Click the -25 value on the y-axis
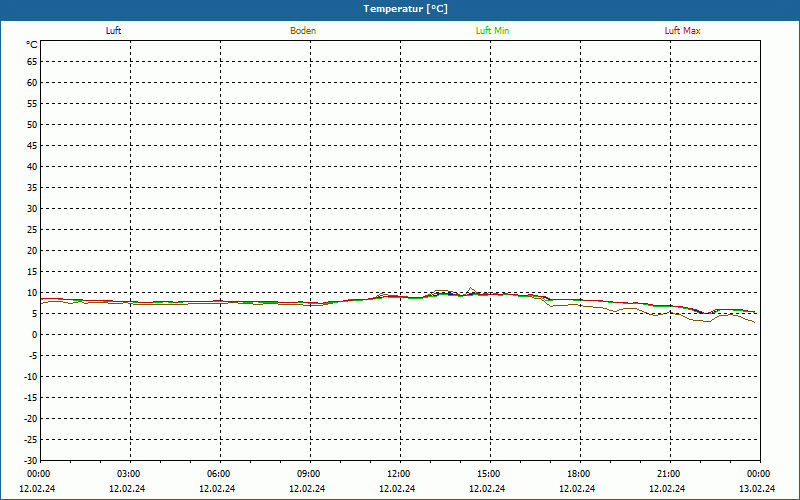The image size is (800, 500). [x=31, y=440]
